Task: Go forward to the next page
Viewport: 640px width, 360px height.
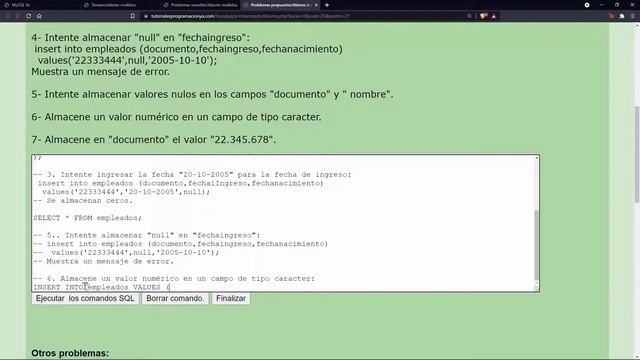Action: (18, 16)
